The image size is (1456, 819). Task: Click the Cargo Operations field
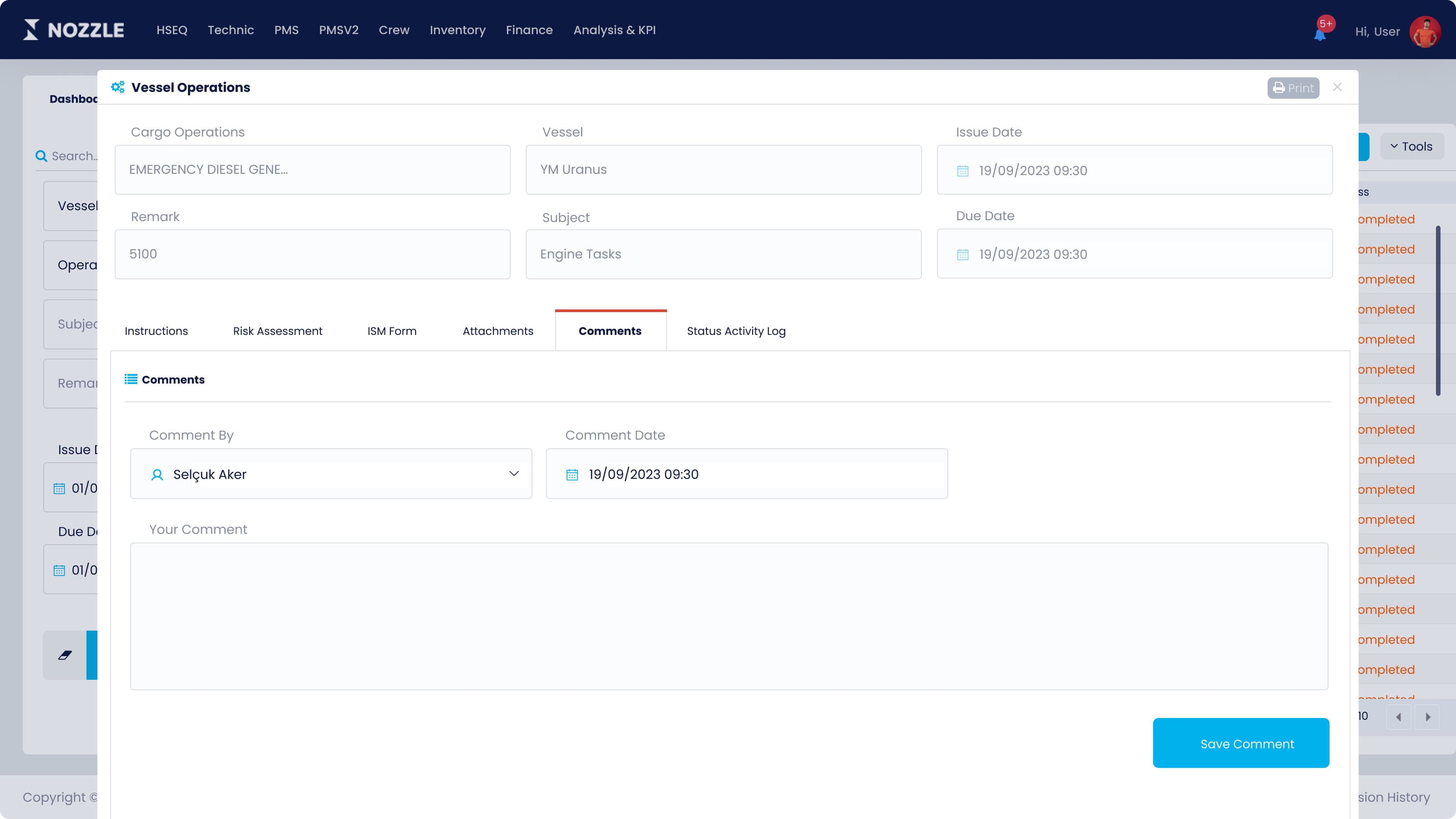click(x=313, y=170)
